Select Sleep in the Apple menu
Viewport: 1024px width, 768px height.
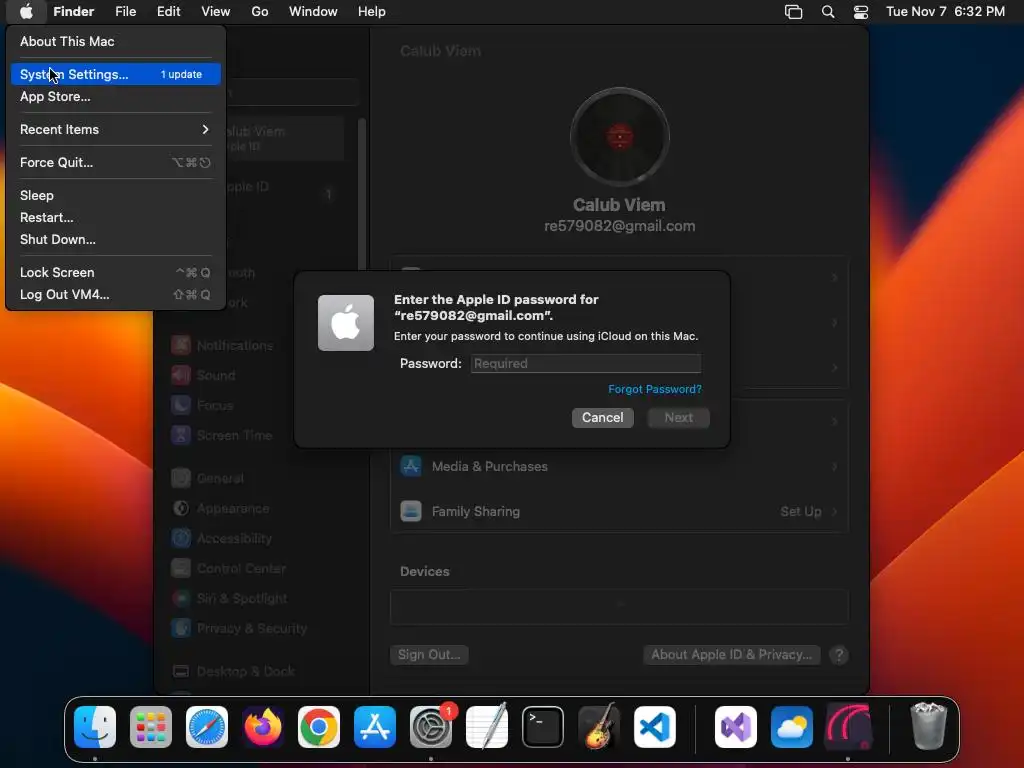[x=115, y=195]
